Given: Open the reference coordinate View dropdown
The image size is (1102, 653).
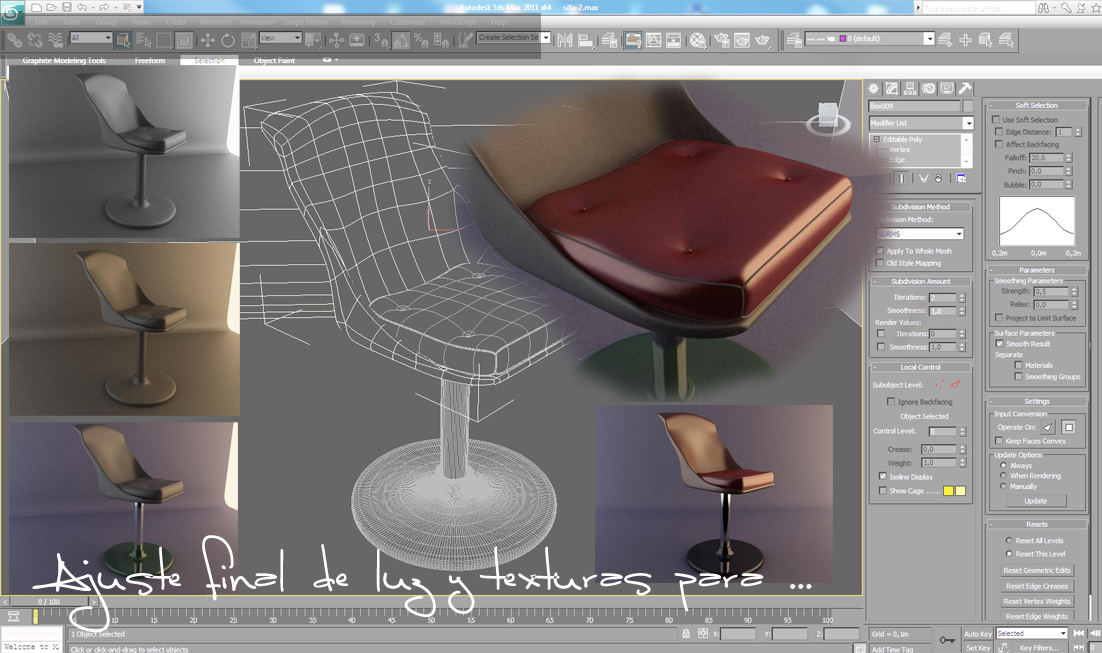Looking at the screenshot, I should pyautogui.click(x=280, y=38).
